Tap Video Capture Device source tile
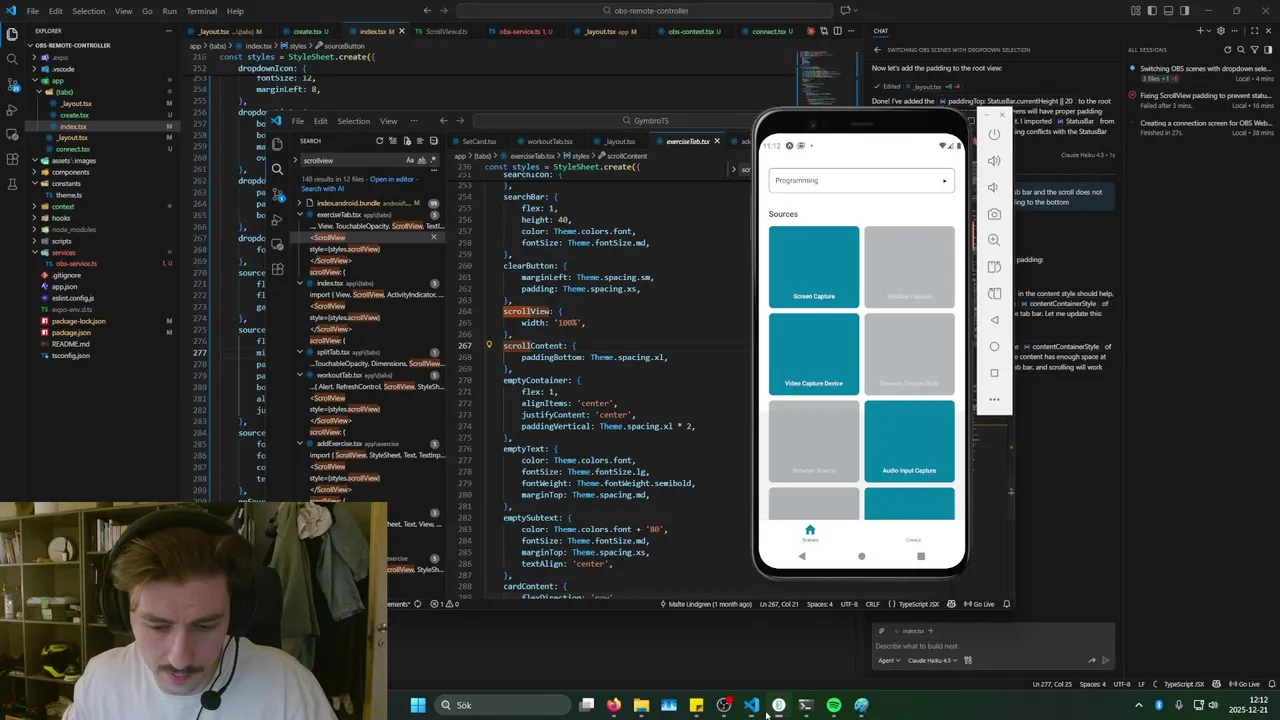This screenshot has width=1280, height=720. click(814, 354)
